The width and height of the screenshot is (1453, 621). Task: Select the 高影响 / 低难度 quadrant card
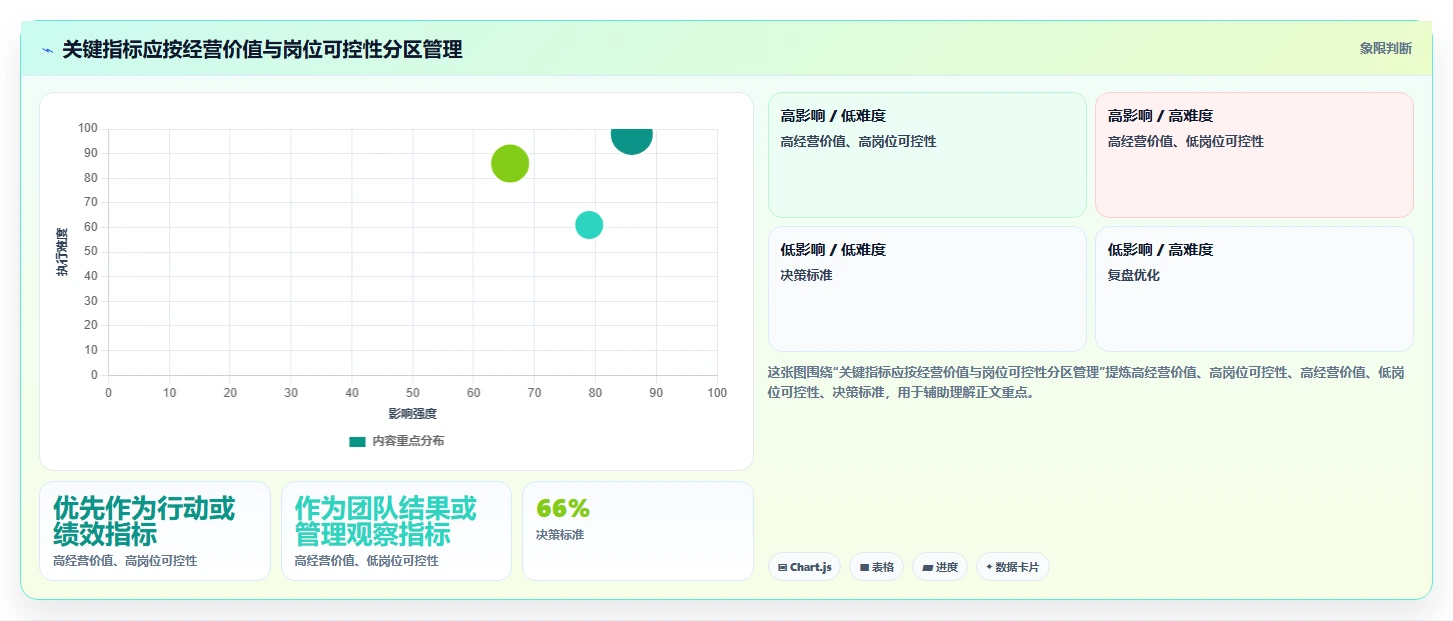click(927, 155)
